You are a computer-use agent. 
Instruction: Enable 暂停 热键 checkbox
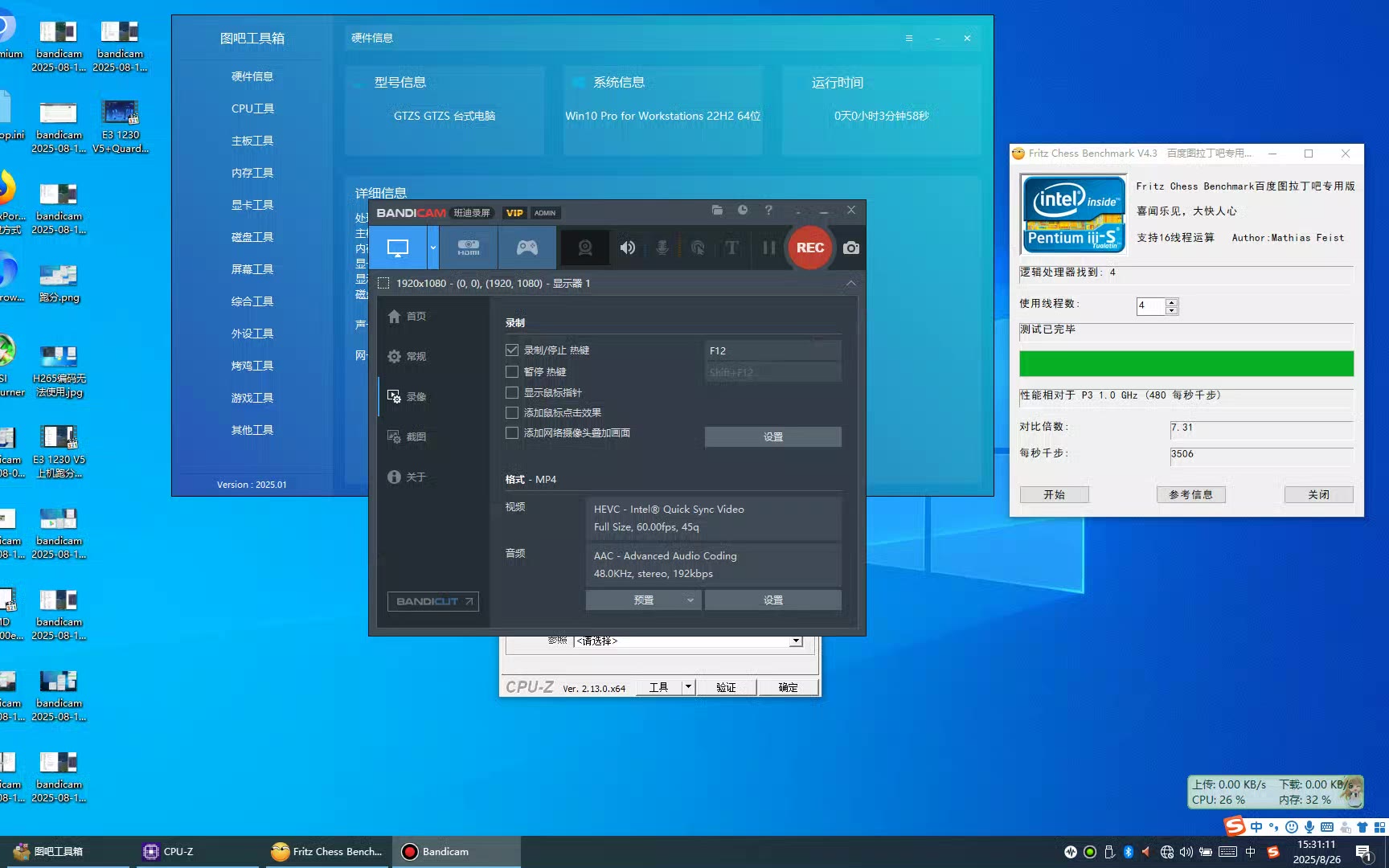512,372
